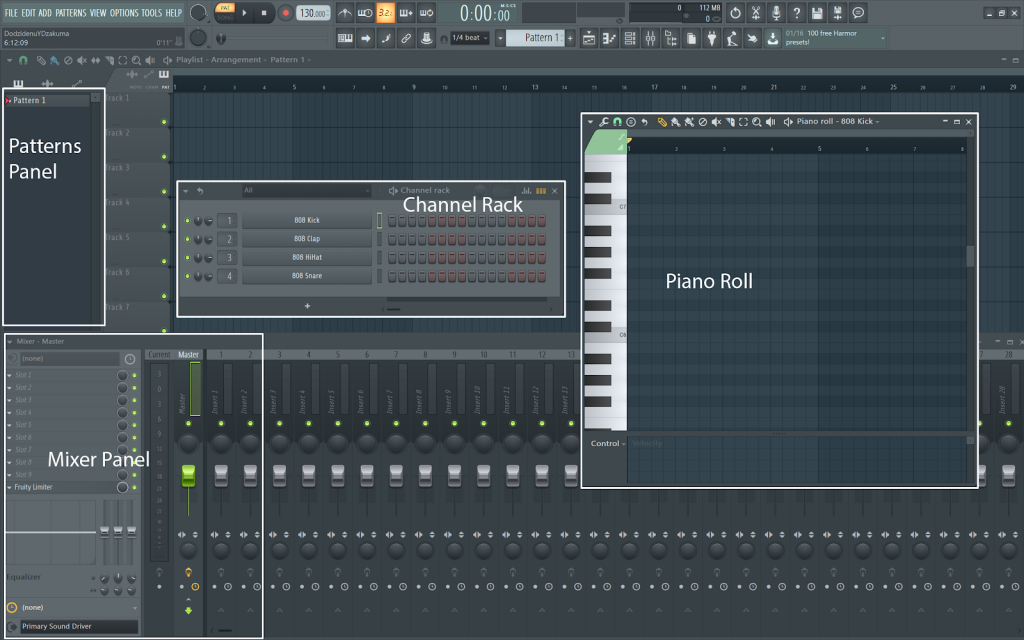This screenshot has width=1024, height=640.
Task: Open the plugin picker plug icon
Action: (x=712, y=39)
